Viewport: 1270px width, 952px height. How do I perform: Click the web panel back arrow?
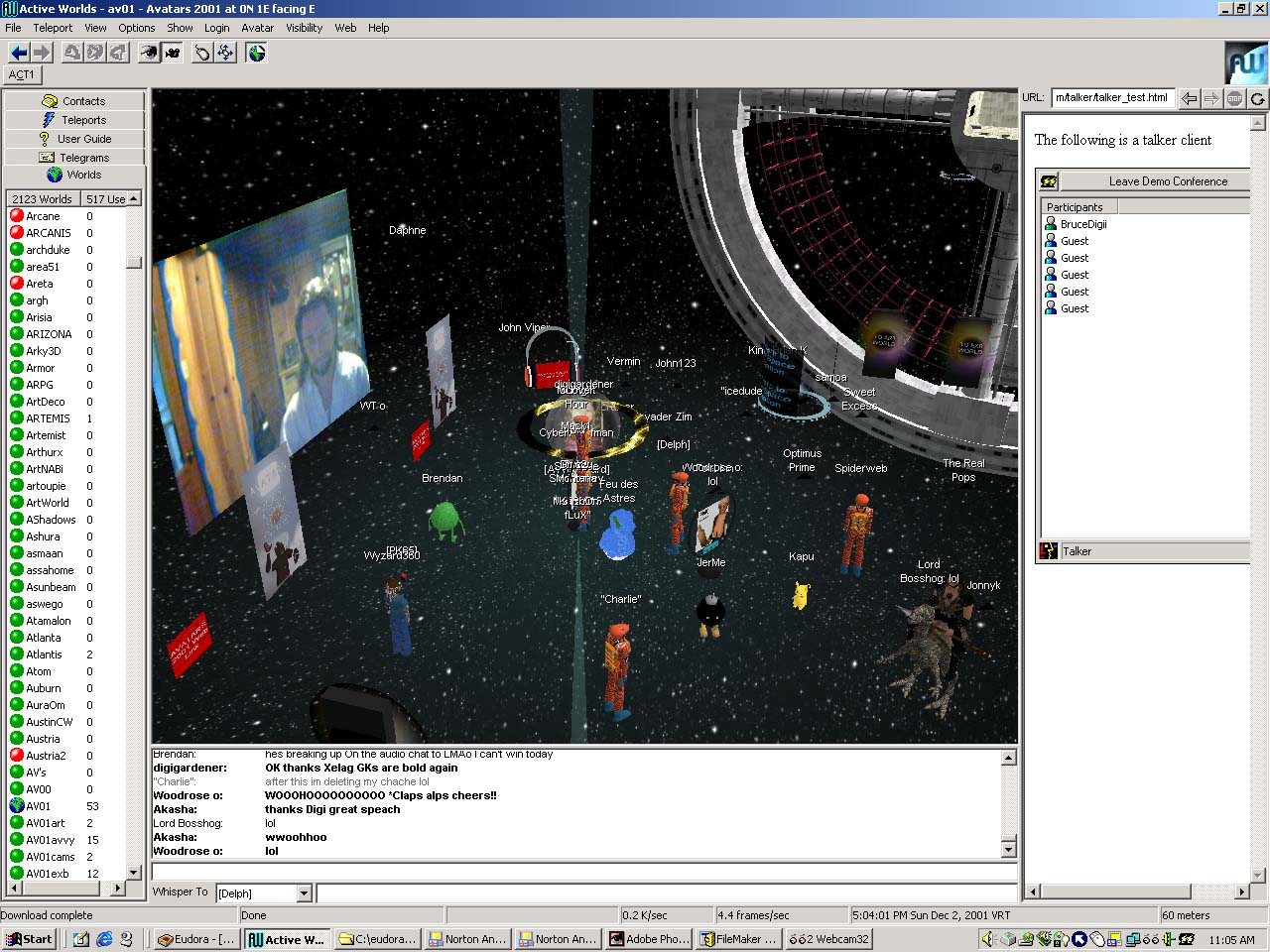coord(1189,98)
